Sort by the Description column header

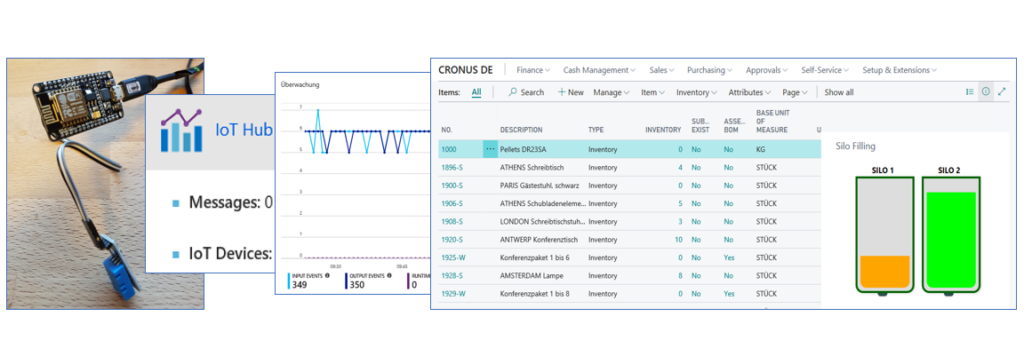point(521,130)
